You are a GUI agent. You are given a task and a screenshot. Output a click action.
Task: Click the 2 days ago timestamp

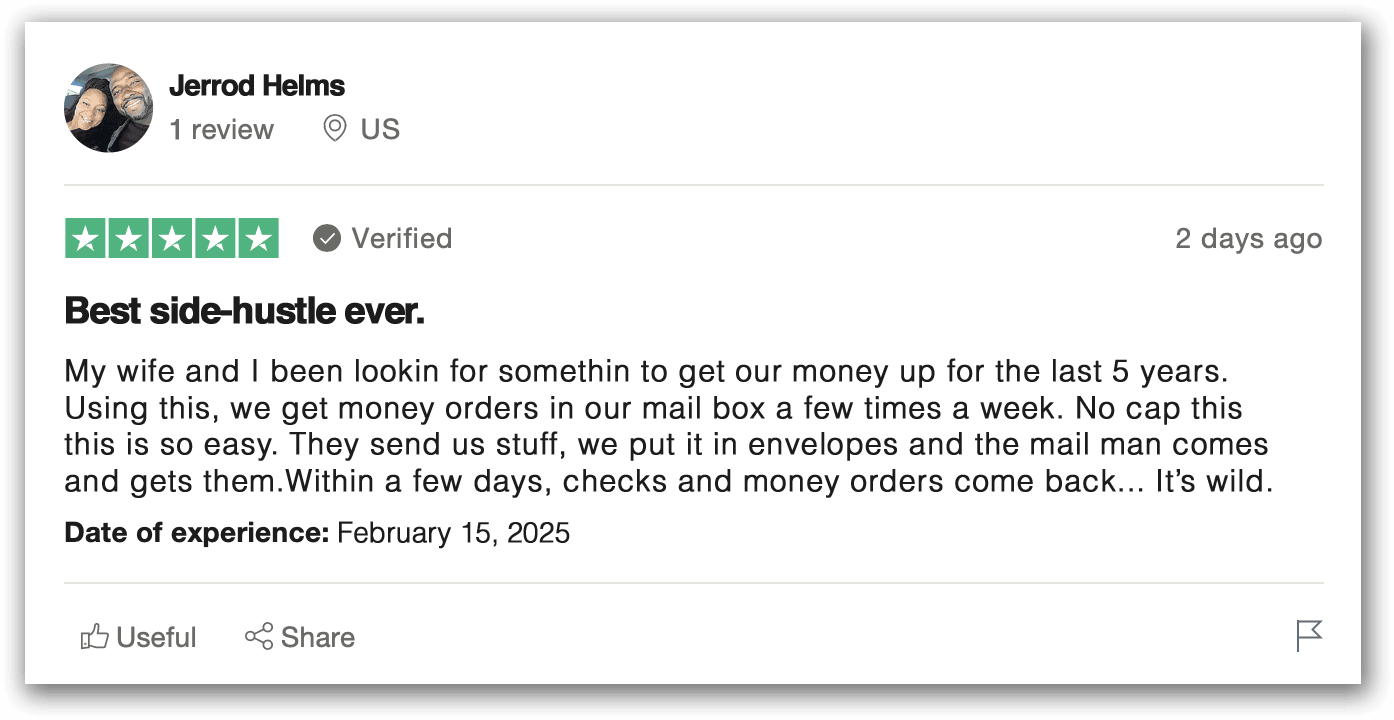[x=1249, y=239]
